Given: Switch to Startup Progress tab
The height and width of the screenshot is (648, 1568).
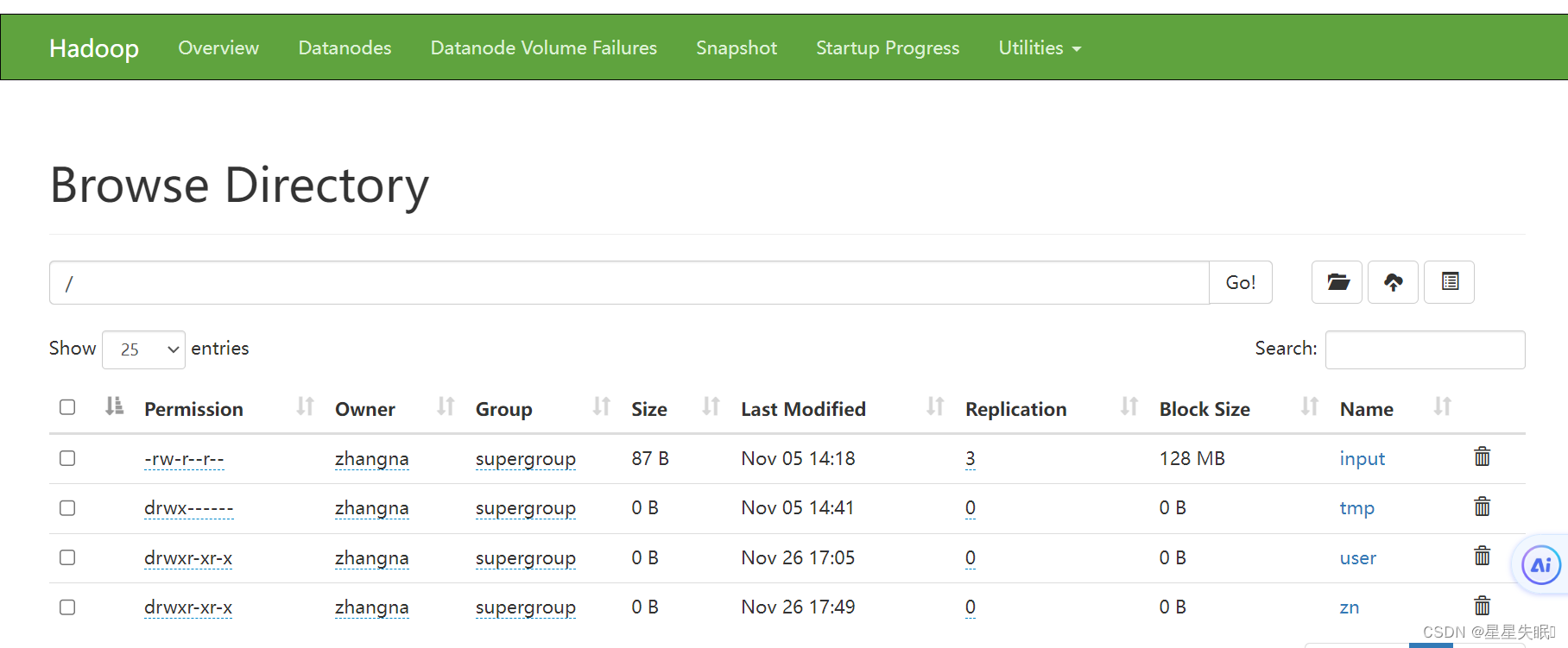Looking at the screenshot, I should click(x=887, y=48).
